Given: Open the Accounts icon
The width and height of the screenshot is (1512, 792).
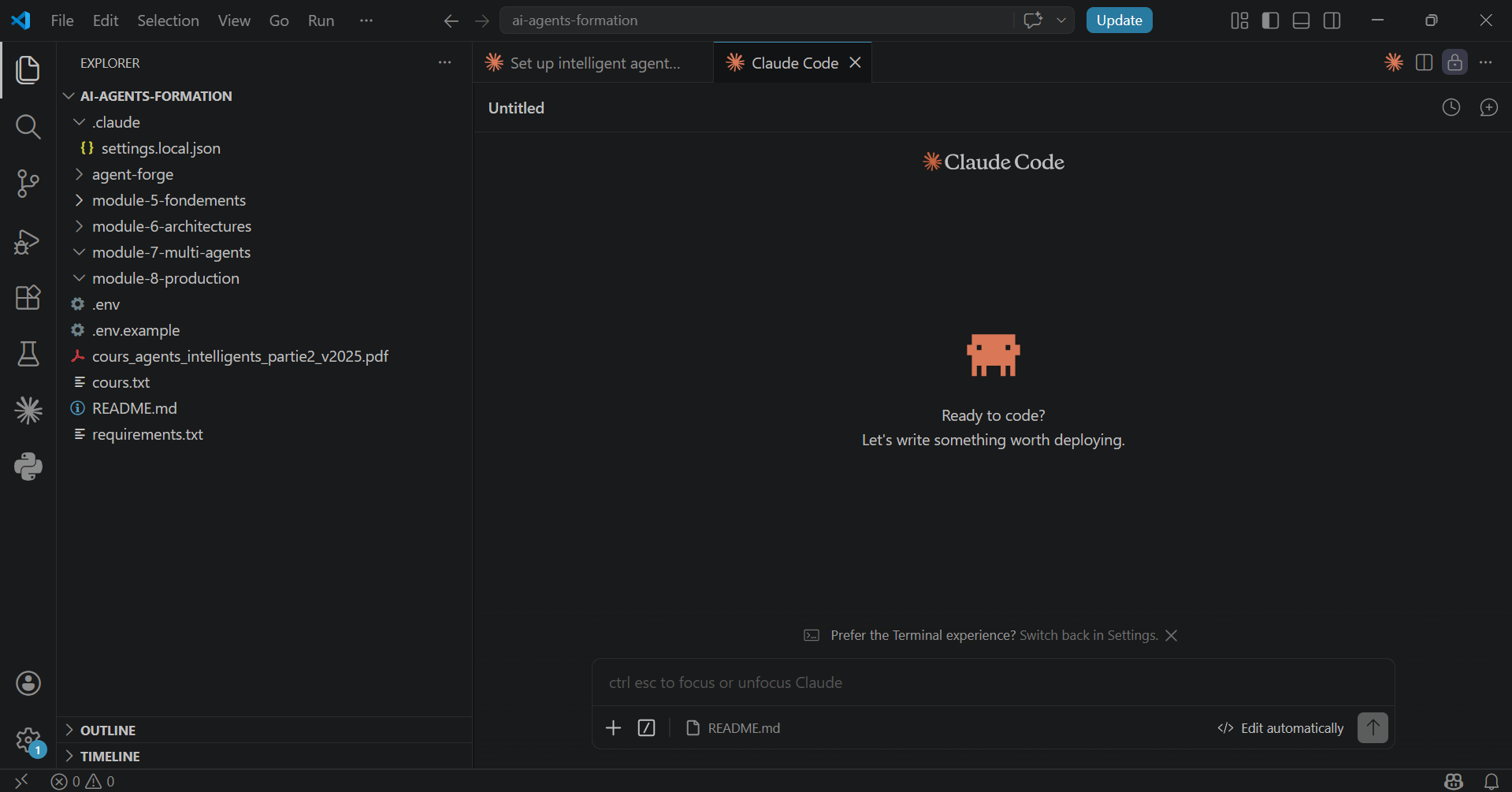Looking at the screenshot, I should pyautogui.click(x=28, y=683).
